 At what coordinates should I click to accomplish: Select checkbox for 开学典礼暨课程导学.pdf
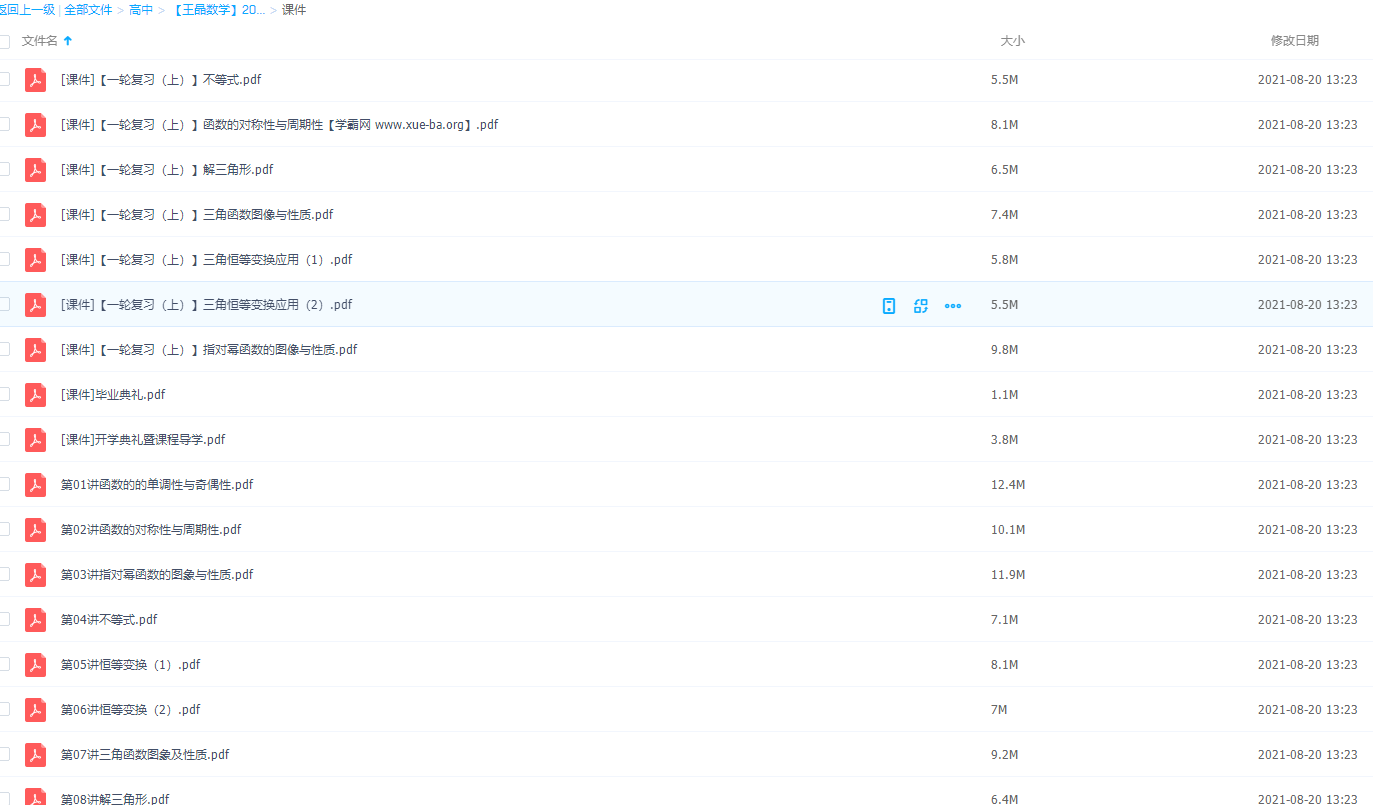pyautogui.click(x=4, y=440)
